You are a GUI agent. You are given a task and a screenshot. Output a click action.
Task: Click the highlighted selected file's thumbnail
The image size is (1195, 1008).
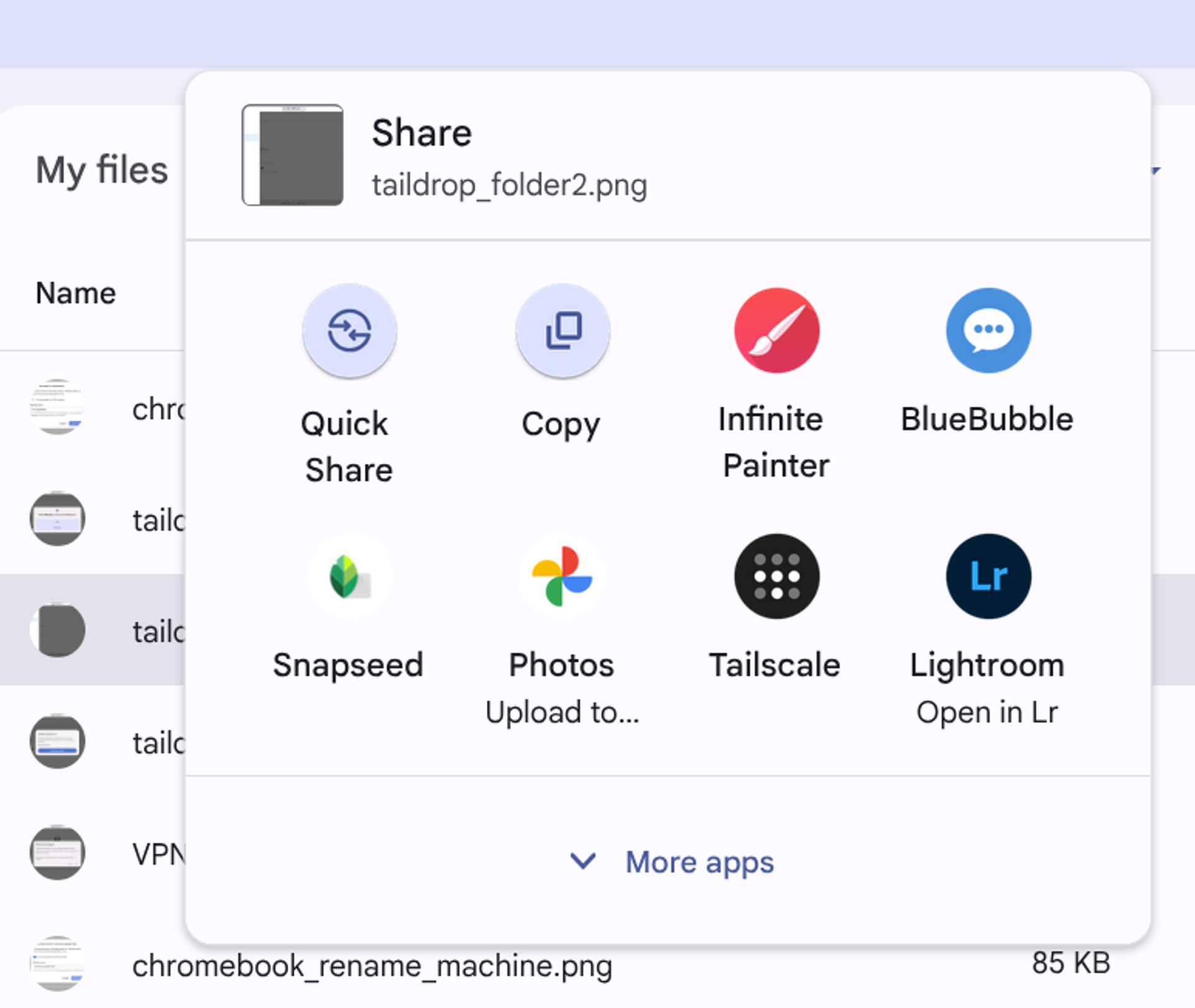tap(57, 630)
